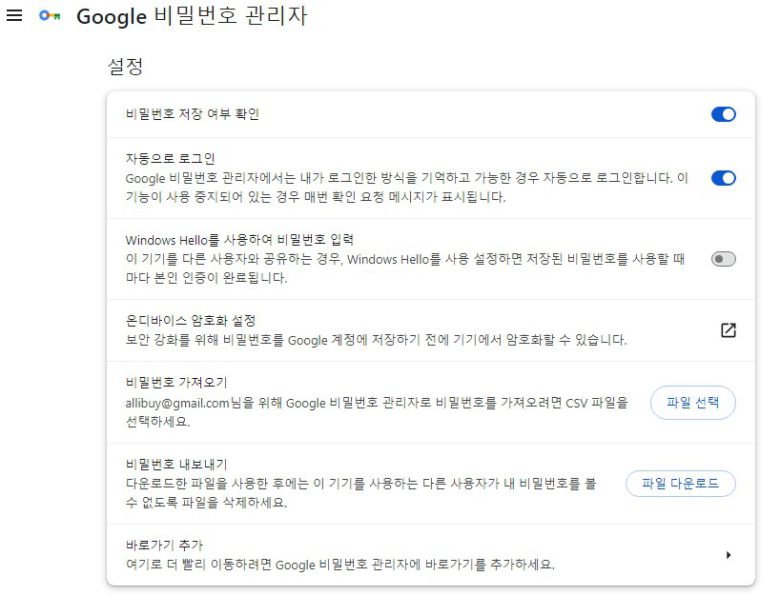
Task: Toggle the 비밀번호 저장 여부 확인 switch
Action: point(723,115)
